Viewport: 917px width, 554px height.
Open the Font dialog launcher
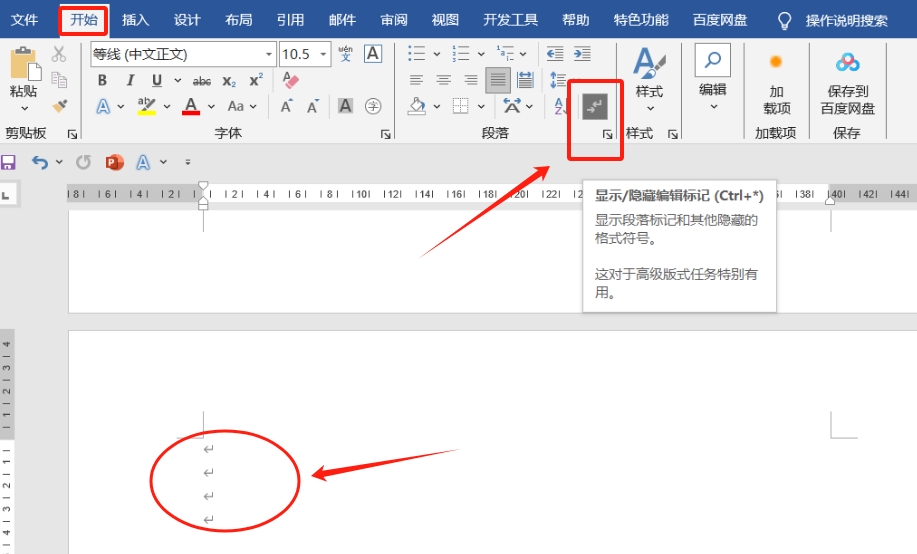coord(385,135)
